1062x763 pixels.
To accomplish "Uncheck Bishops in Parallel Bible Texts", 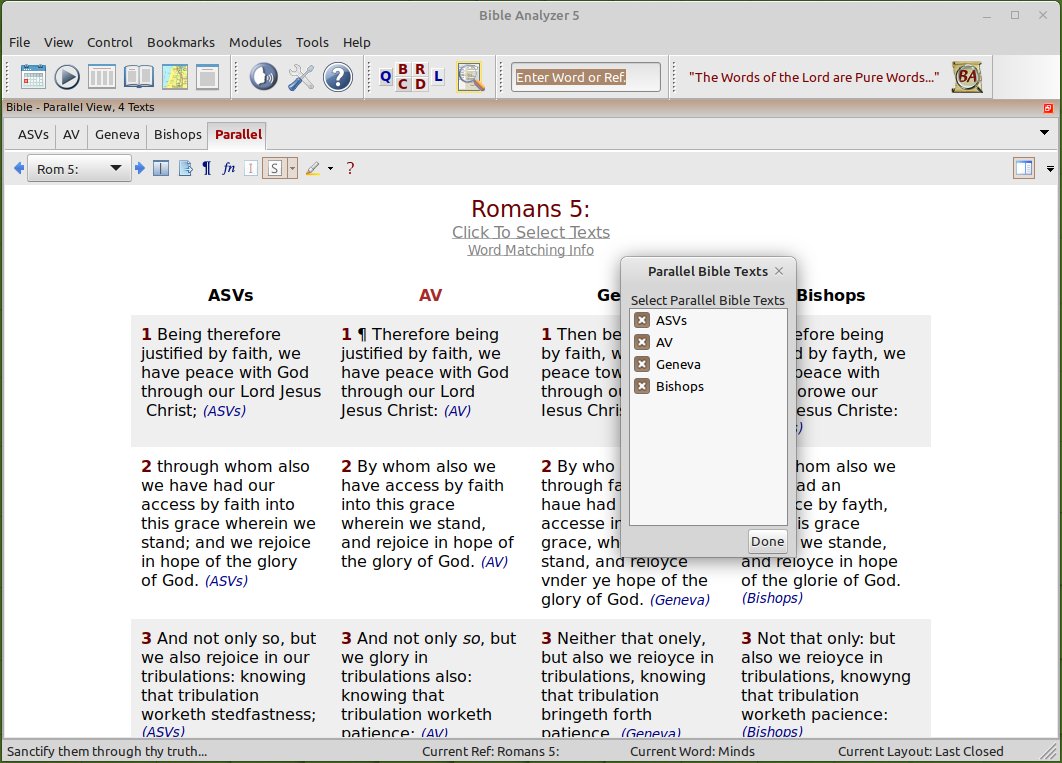I will (x=642, y=386).
